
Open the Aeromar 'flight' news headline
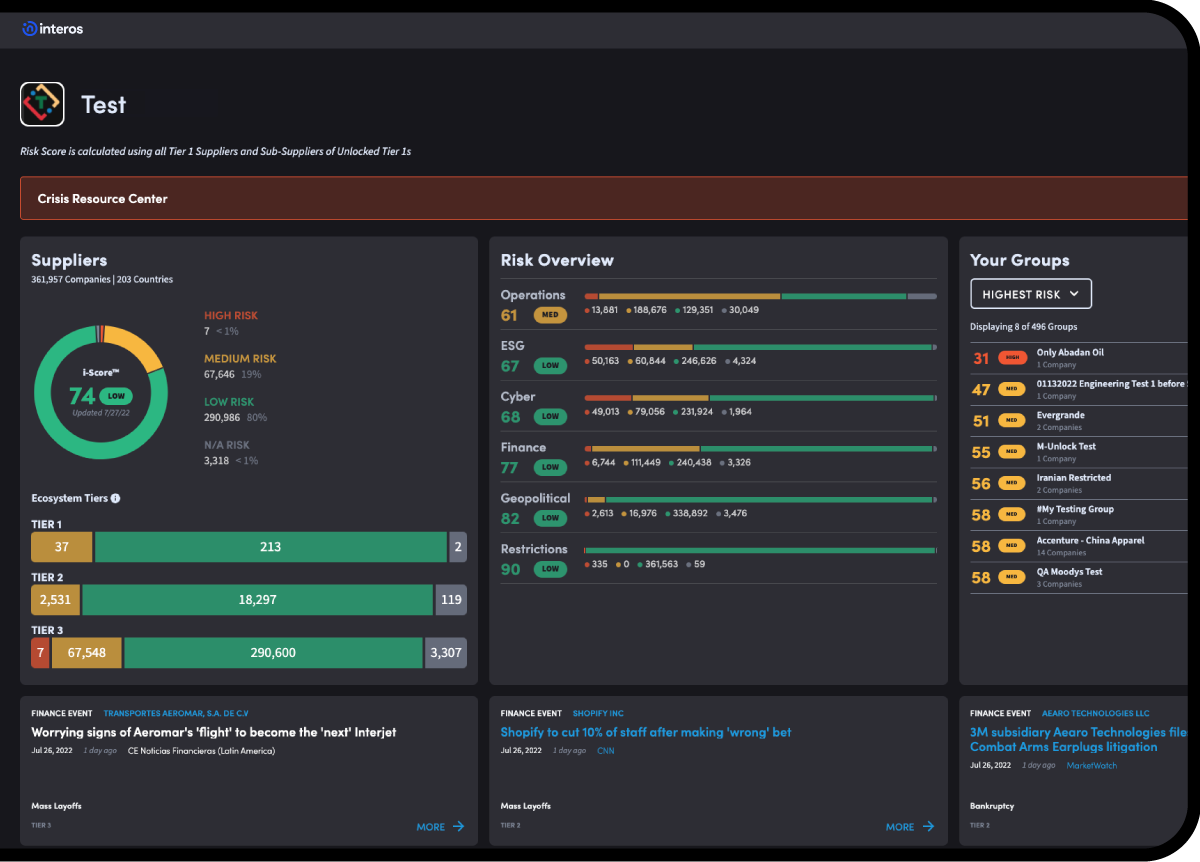(214, 733)
